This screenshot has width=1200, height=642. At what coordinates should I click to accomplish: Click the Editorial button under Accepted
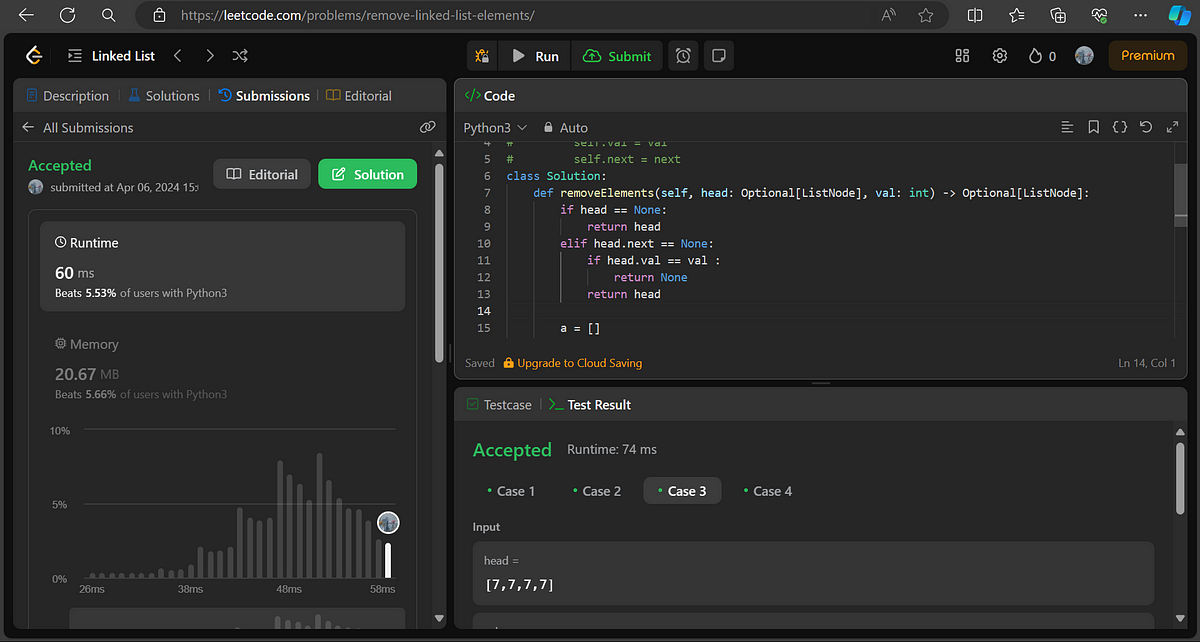(262, 174)
